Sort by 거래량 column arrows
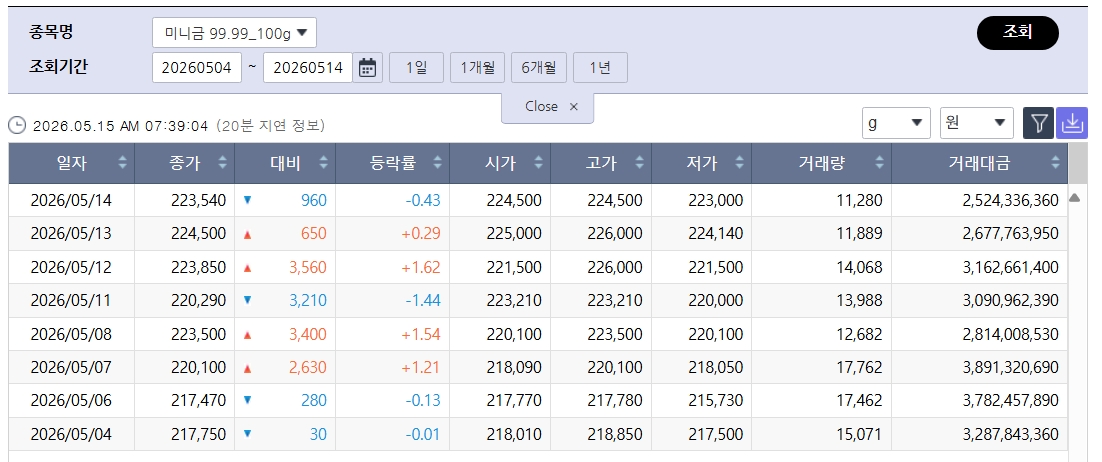This screenshot has height=462, width=1102. (x=879, y=163)
